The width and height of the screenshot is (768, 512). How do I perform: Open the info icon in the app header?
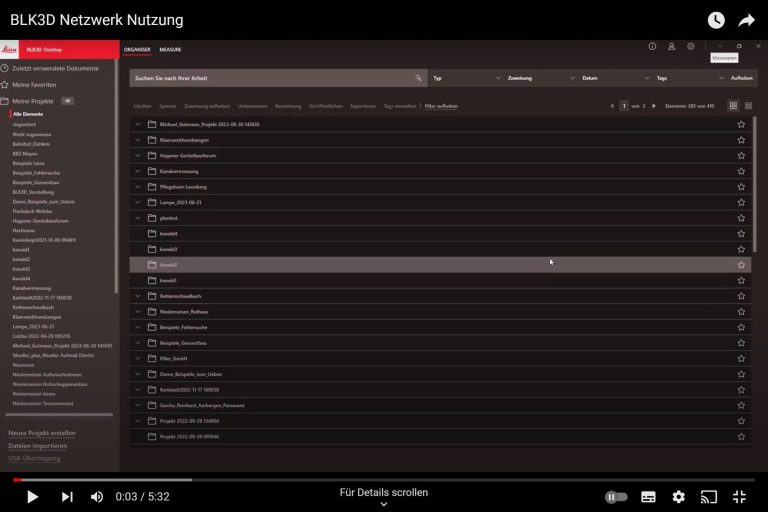click(652, 46)
